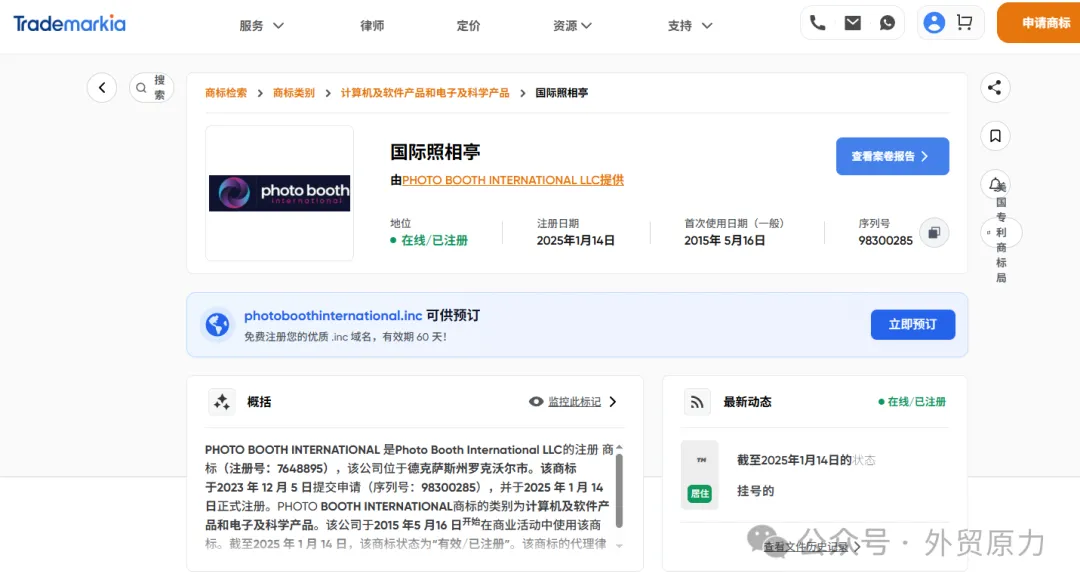Bookmark this trademark record
The height and width of the screenshot is (586, 1080).
(995, 136)
